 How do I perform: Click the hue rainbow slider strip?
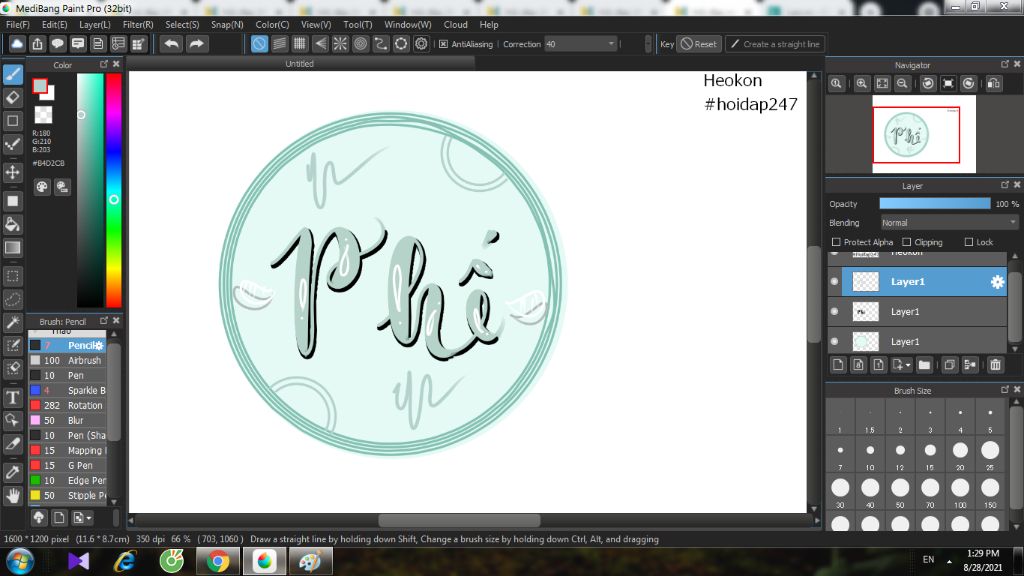(114, 190)
